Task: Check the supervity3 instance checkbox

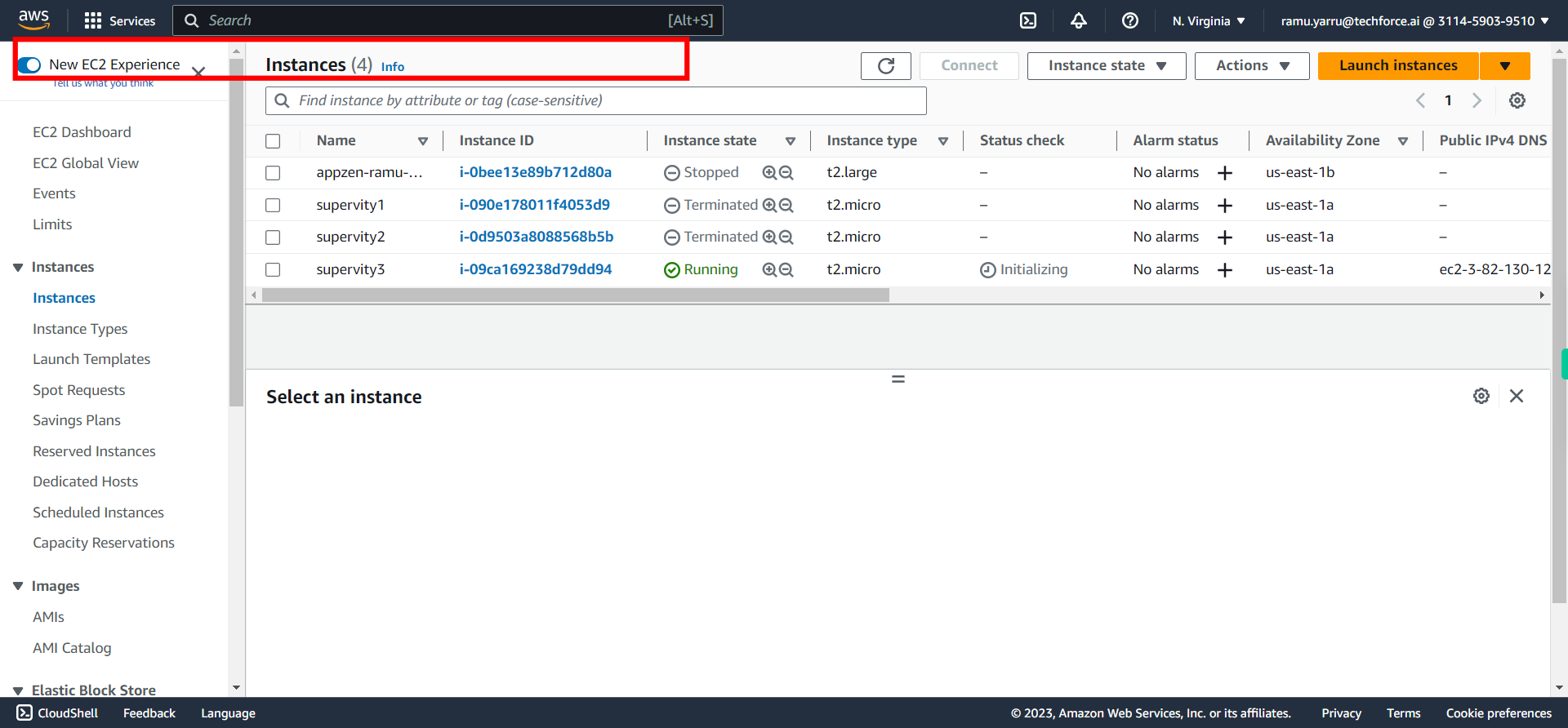Action: click(x=273, y=270)
